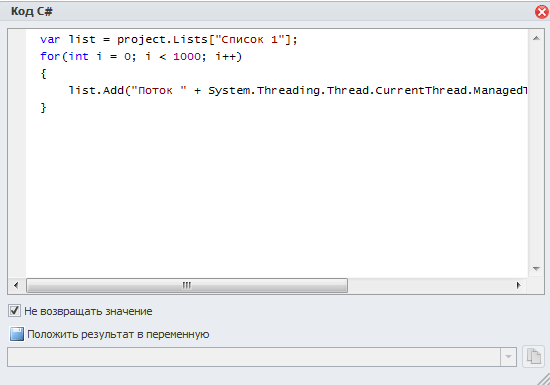Click the list.Add code line
Screen dimensions: 550x385
click(297, 90)
